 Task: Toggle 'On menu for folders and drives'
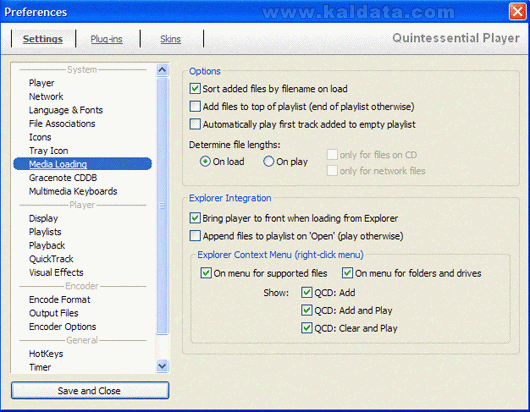347,273
